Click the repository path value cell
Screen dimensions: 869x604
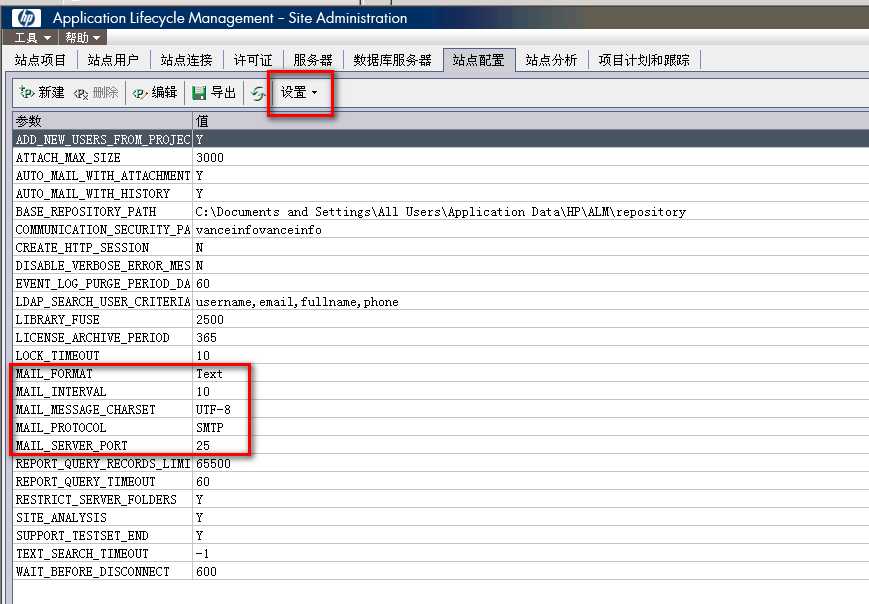pyautogui.click(x=441, y=212)
